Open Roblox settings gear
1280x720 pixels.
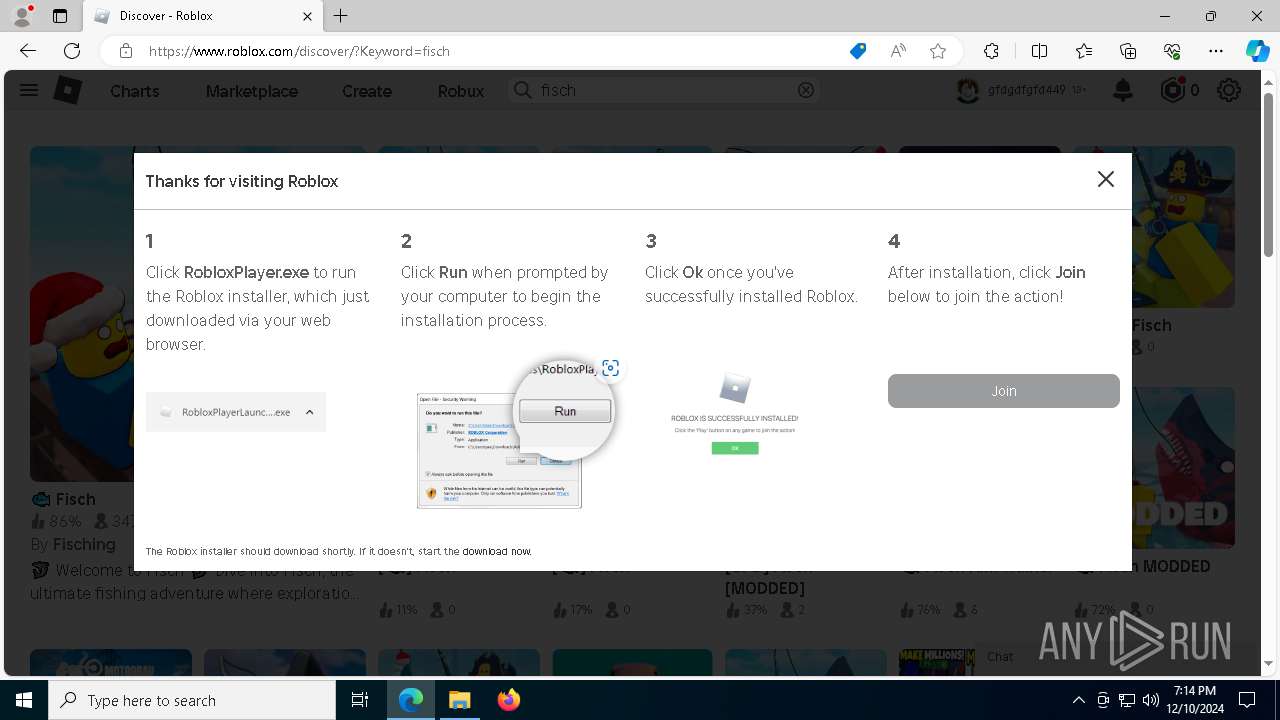tap(1229, 90)
